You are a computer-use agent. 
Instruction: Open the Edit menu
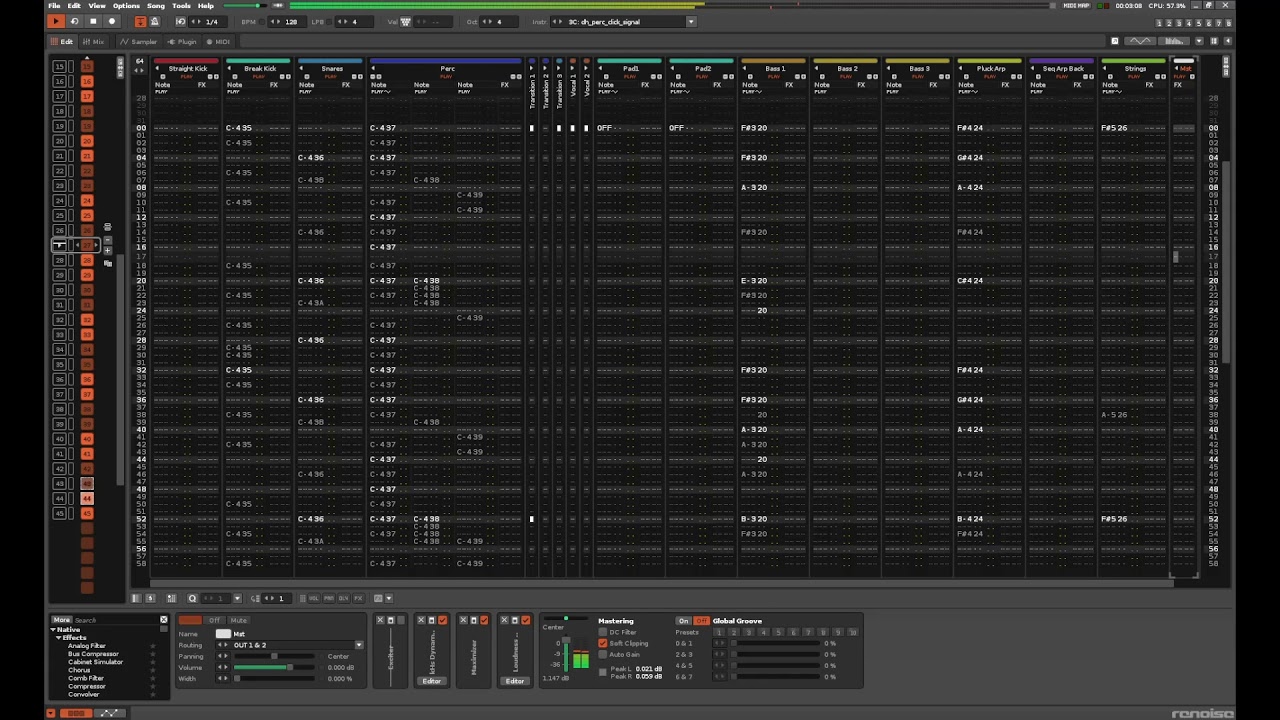tap(74, 5)
